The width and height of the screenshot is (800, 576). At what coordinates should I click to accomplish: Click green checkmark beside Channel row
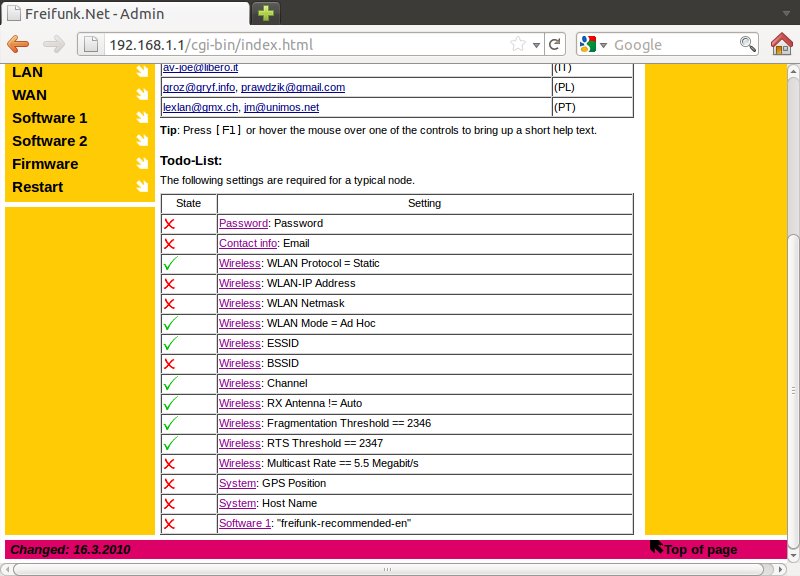170,383
